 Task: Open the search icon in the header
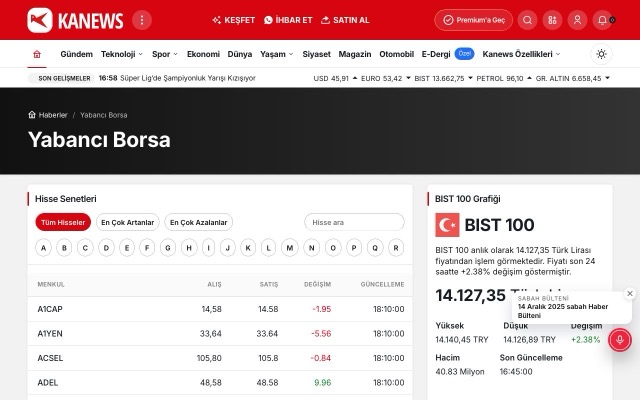(x=527, y=20)
